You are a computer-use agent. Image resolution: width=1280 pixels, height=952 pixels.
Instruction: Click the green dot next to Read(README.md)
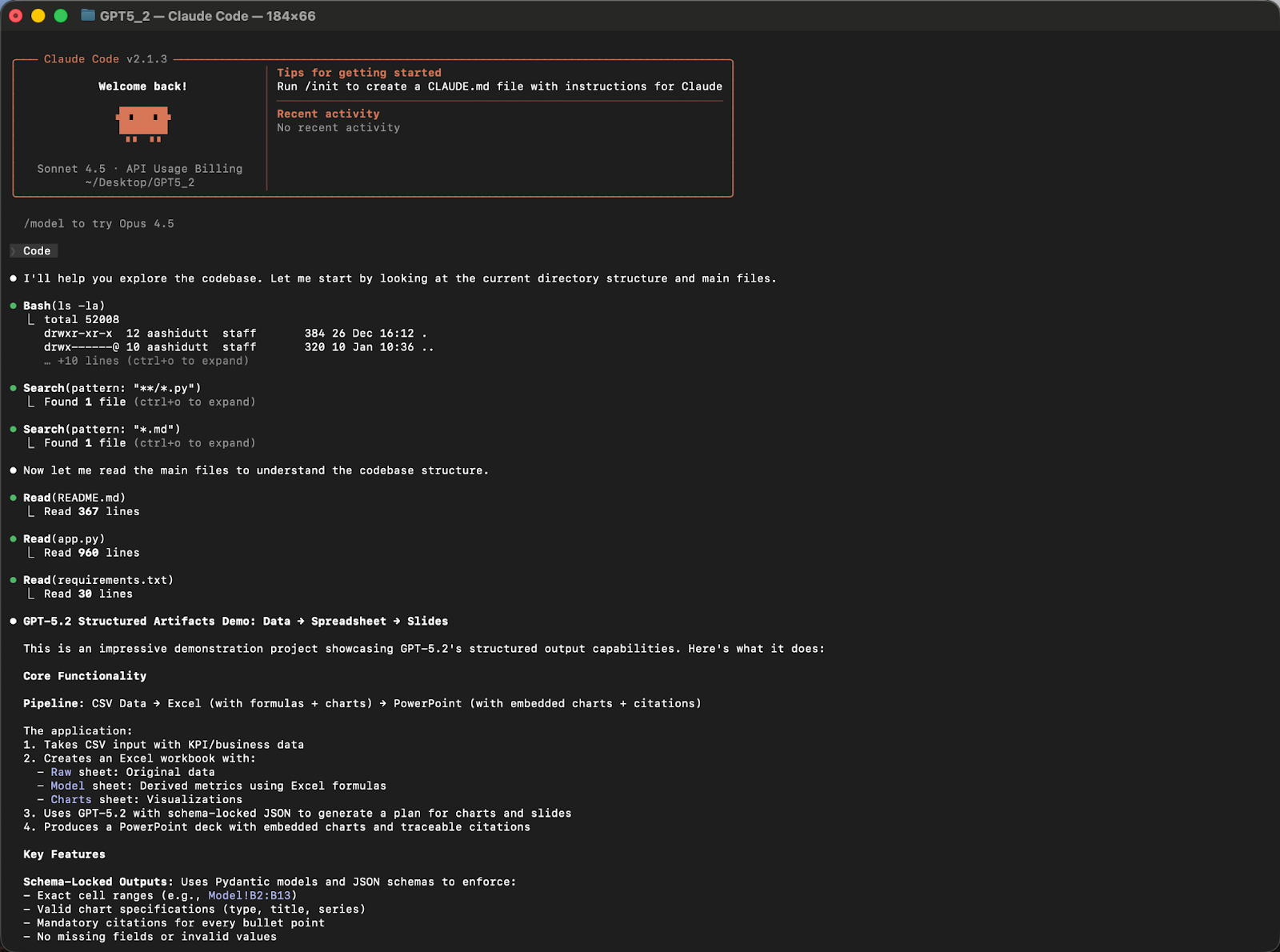14,498
